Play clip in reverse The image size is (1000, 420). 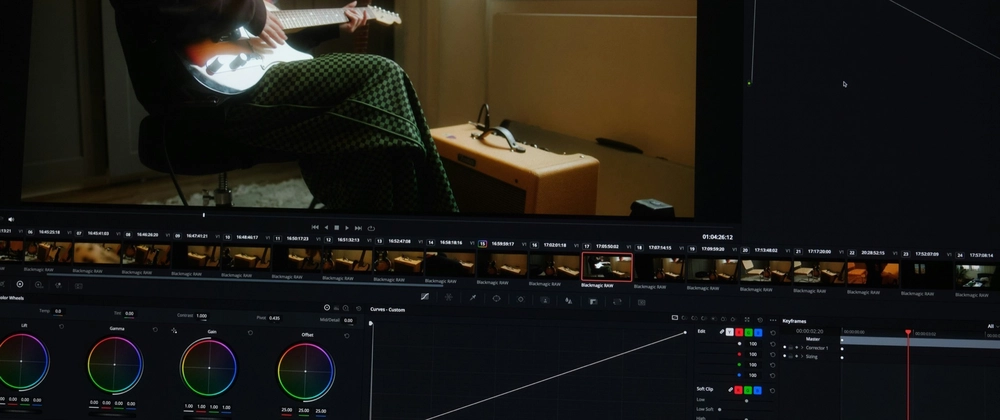pyautogui.click(x=327, y=228)
